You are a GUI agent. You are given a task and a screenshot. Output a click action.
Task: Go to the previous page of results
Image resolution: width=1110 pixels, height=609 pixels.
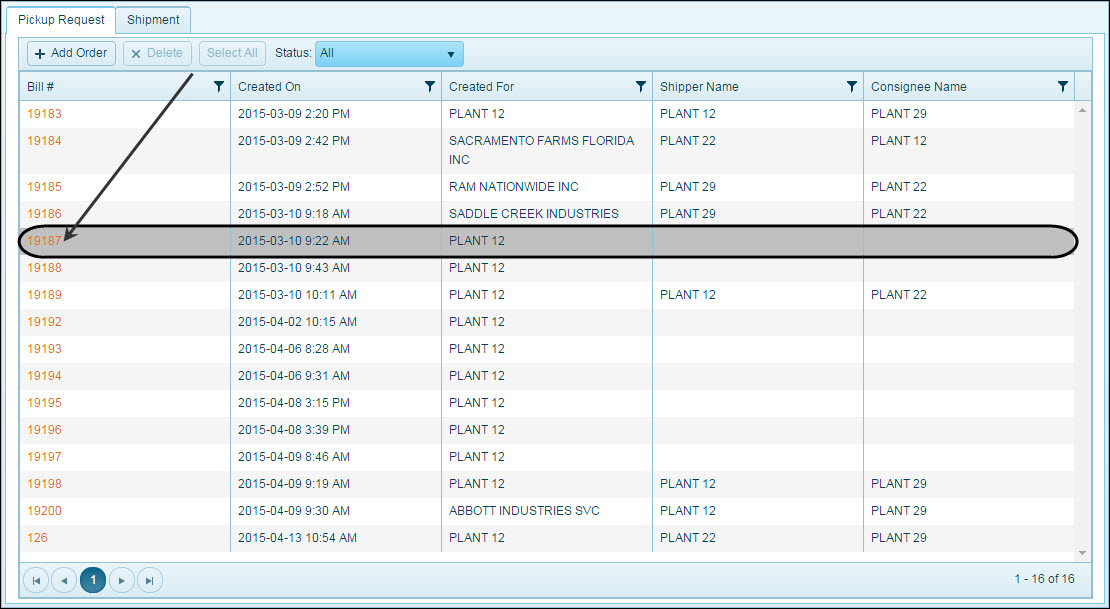64,580
